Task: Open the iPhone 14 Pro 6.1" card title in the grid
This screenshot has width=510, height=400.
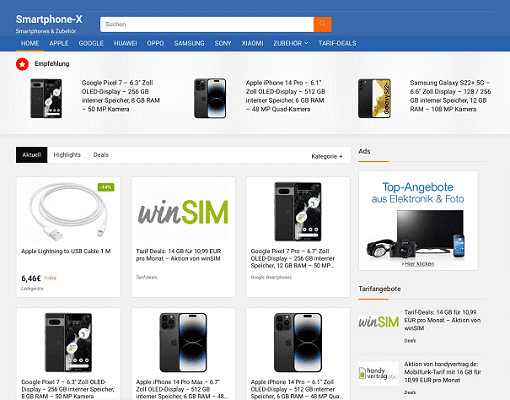Action: pyautogui.click(x=296, y=389)
